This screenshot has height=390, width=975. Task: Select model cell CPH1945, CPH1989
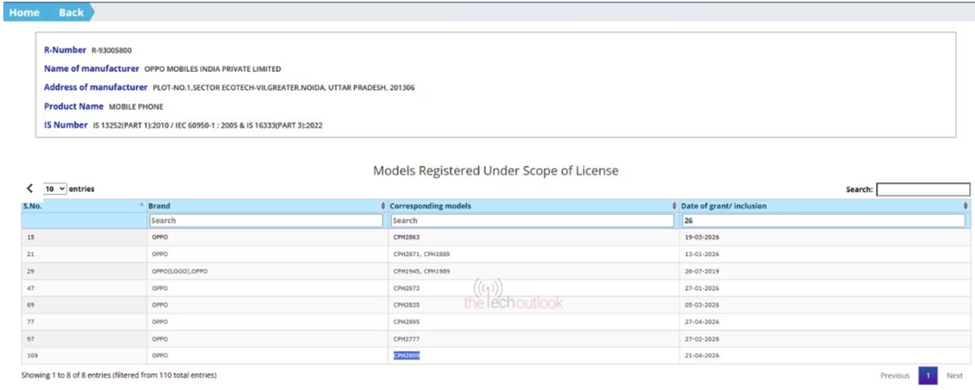coord(422,271)
